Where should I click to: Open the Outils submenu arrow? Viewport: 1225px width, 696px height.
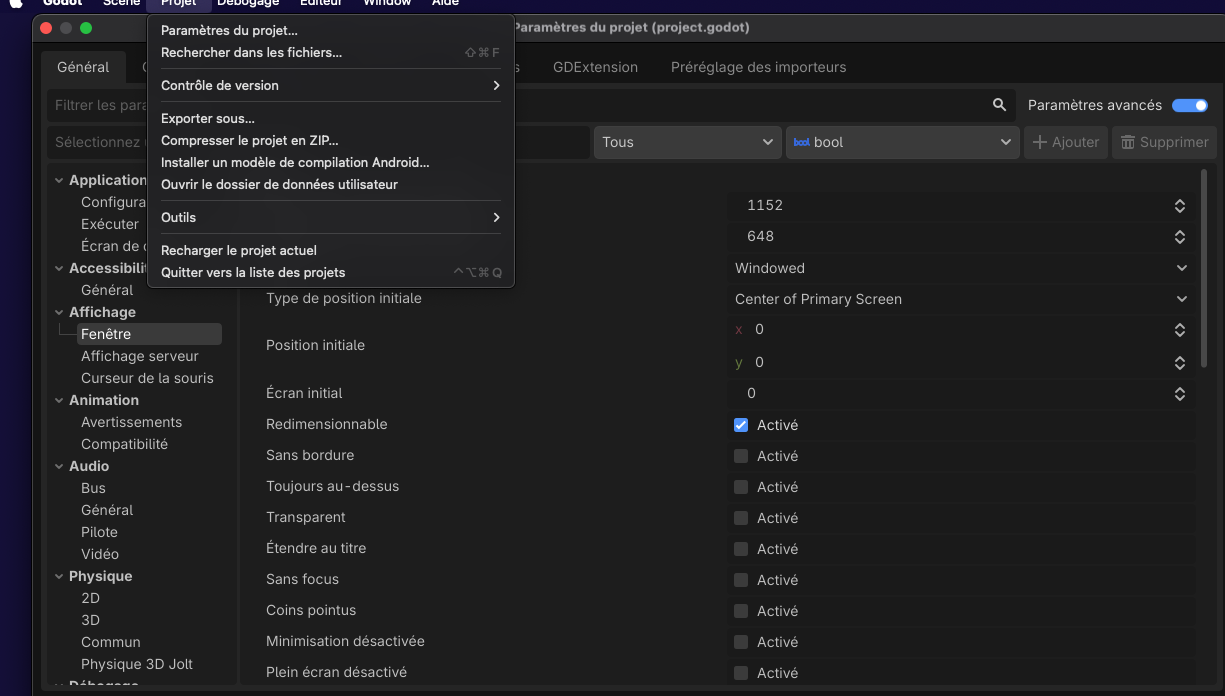click(x=496, y=218)
